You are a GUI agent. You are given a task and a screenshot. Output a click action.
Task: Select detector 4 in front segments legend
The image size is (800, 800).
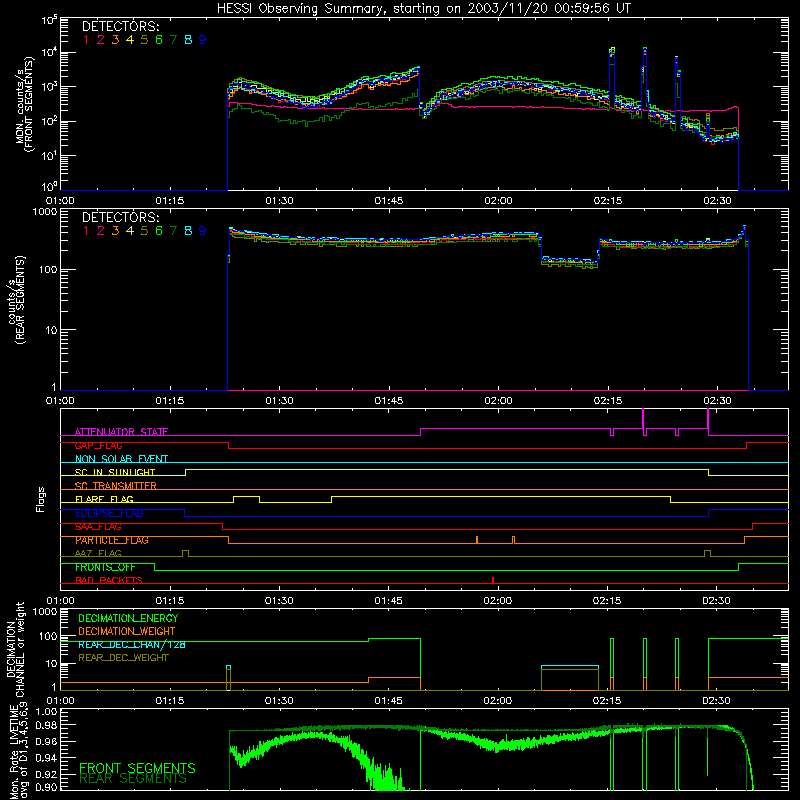click(130, 40)
